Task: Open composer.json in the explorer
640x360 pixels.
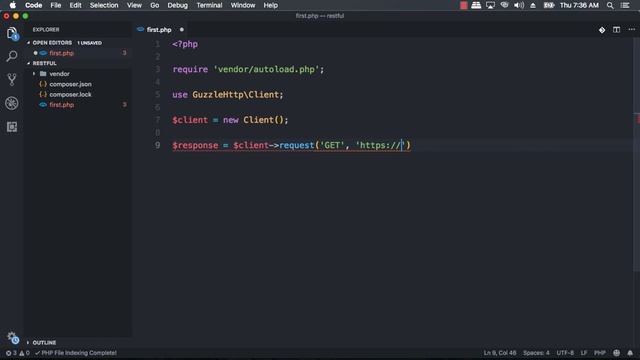Action: click(x=70, y=84)
